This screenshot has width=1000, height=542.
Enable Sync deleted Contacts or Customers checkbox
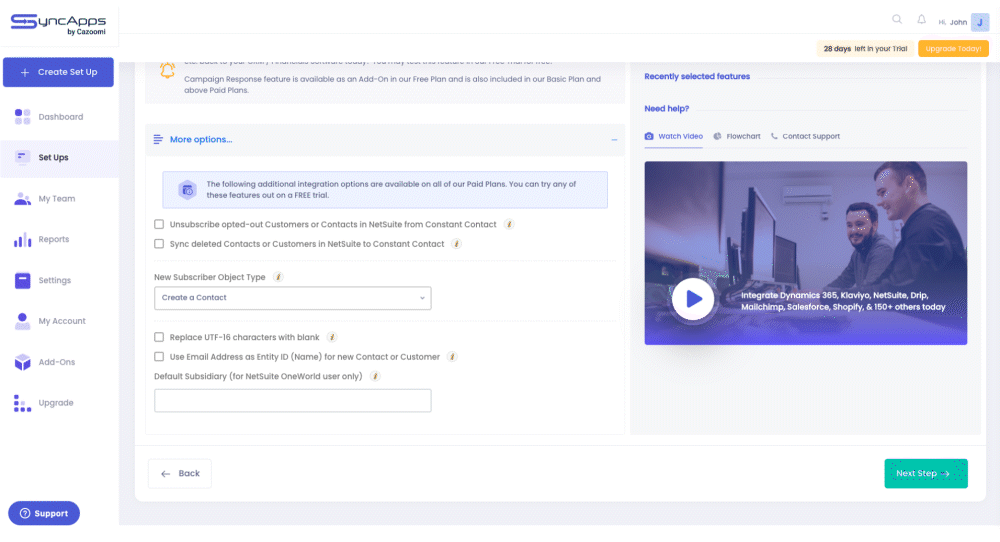point(159,244)
